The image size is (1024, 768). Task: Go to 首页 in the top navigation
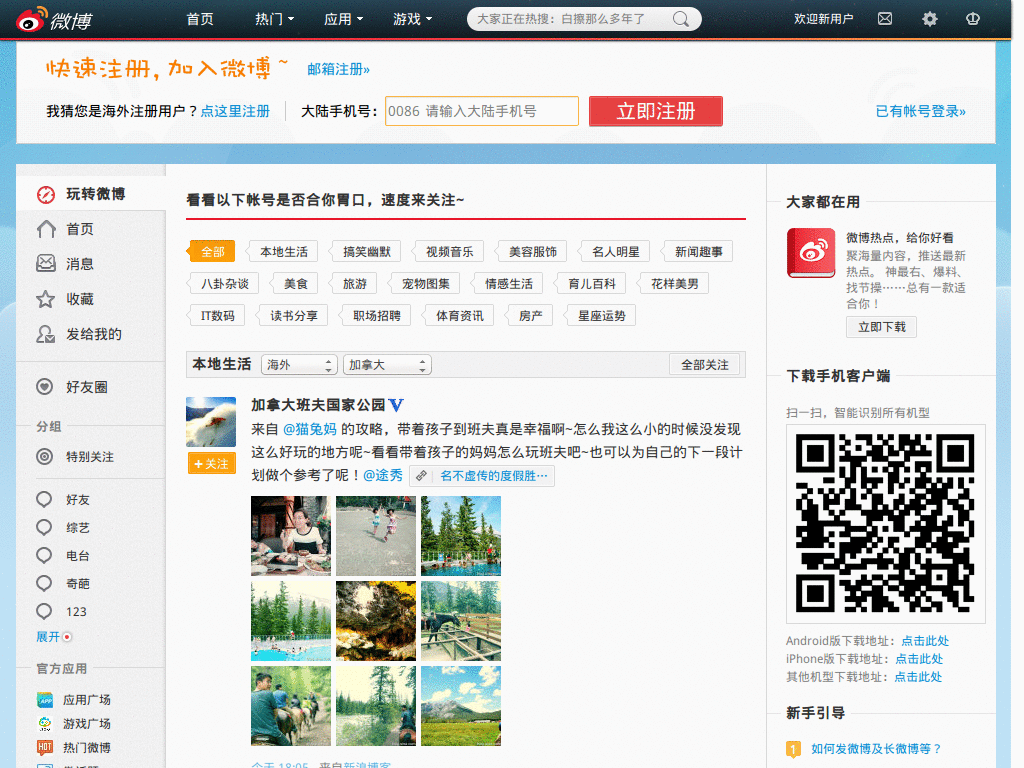tap(200, 19)
